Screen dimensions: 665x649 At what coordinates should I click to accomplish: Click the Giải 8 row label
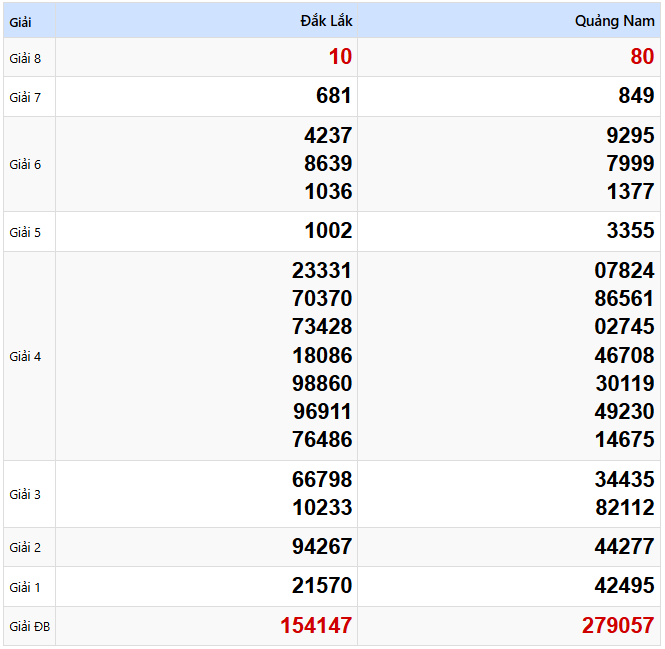tap(25, 58)
